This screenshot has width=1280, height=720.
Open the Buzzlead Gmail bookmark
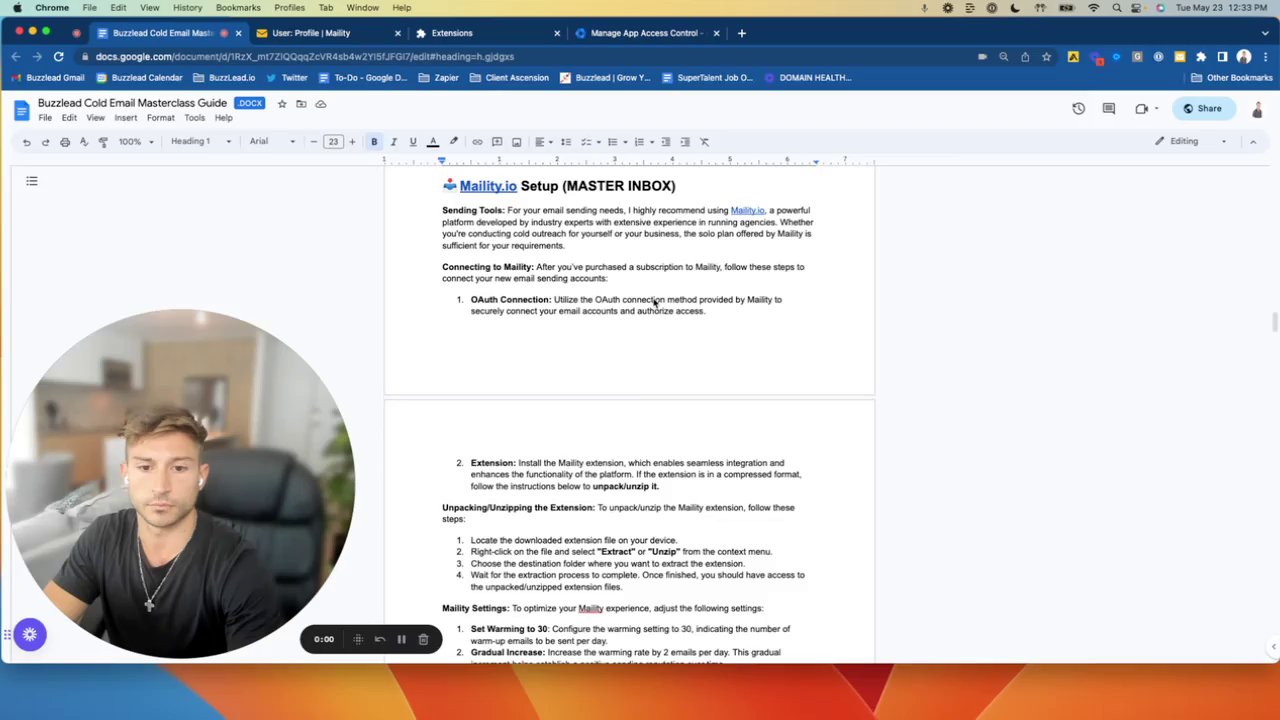(48, 78)
